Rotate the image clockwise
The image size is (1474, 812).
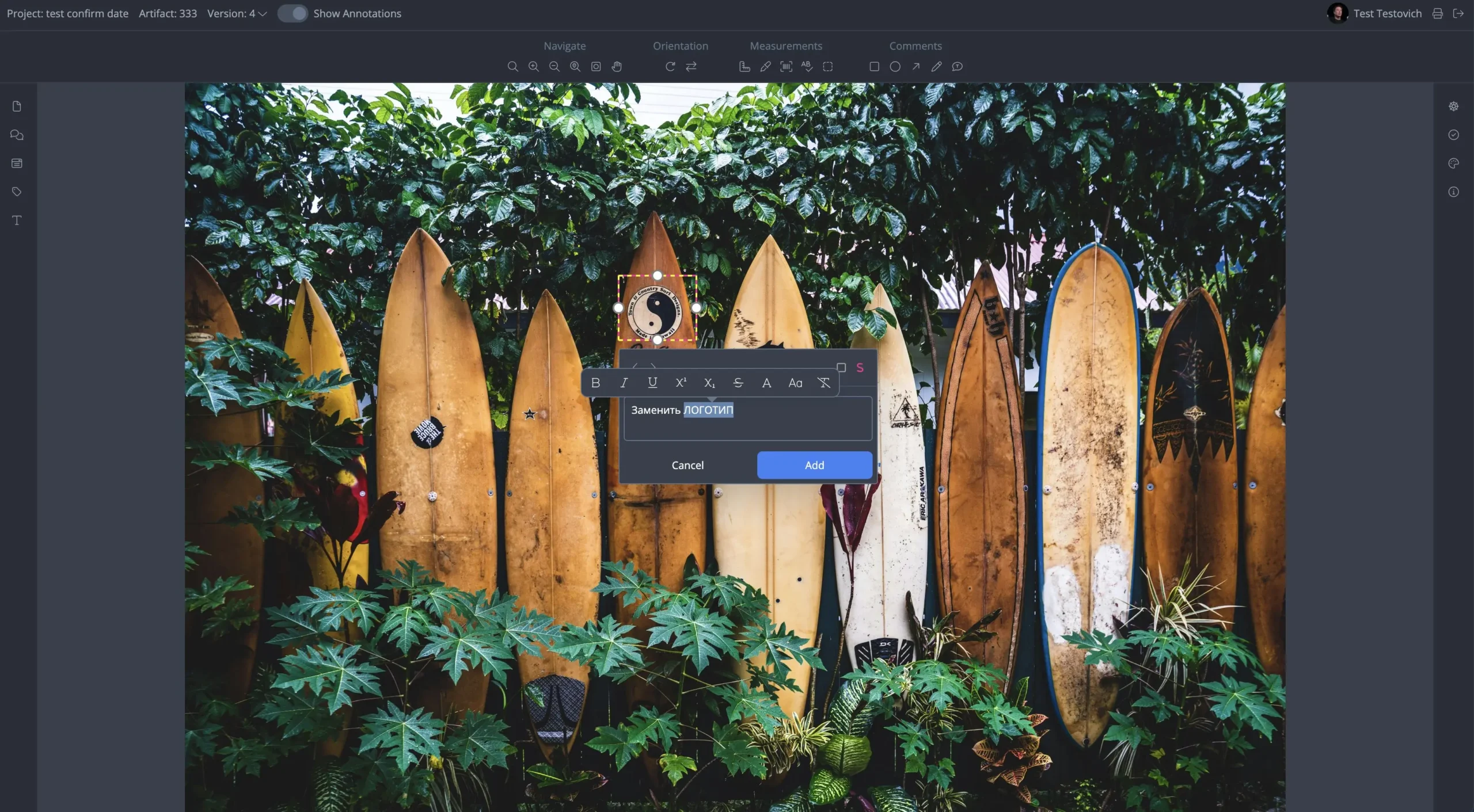(670, 67)
